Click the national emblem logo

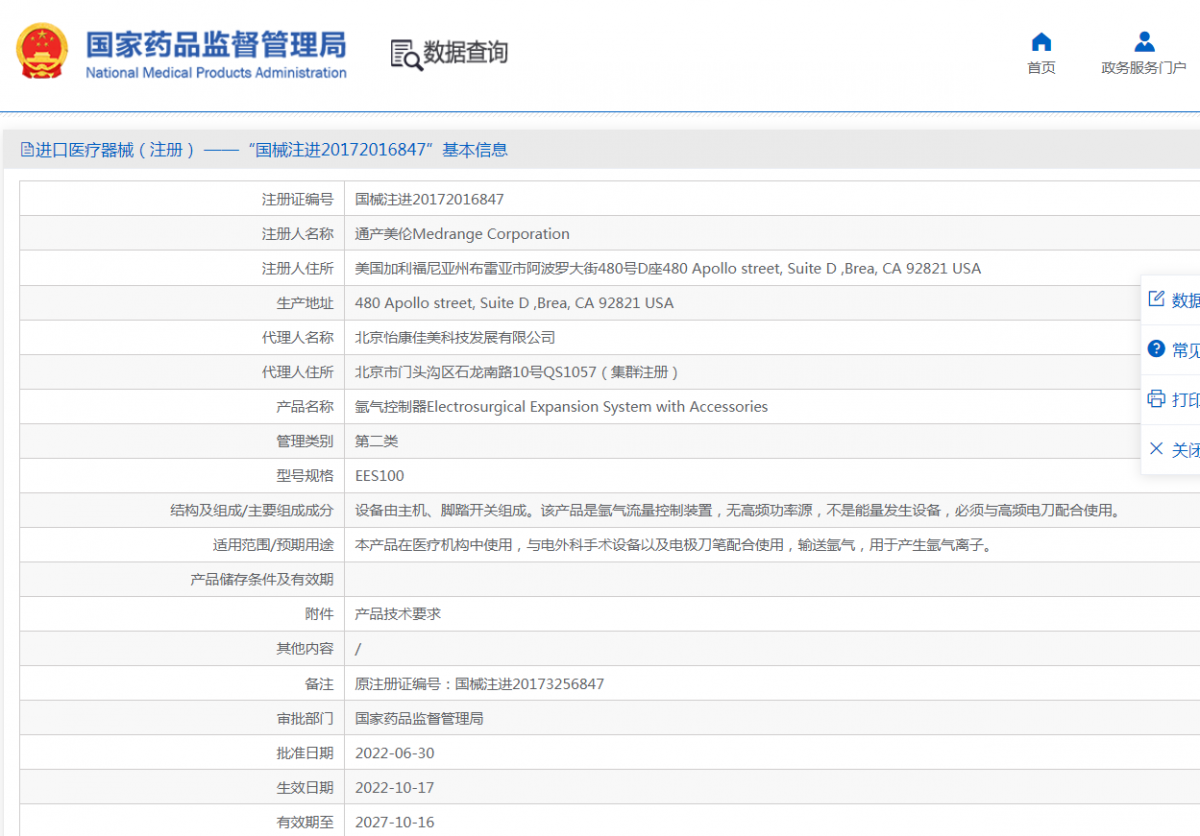pyautogui.click(x=43, y=51)
